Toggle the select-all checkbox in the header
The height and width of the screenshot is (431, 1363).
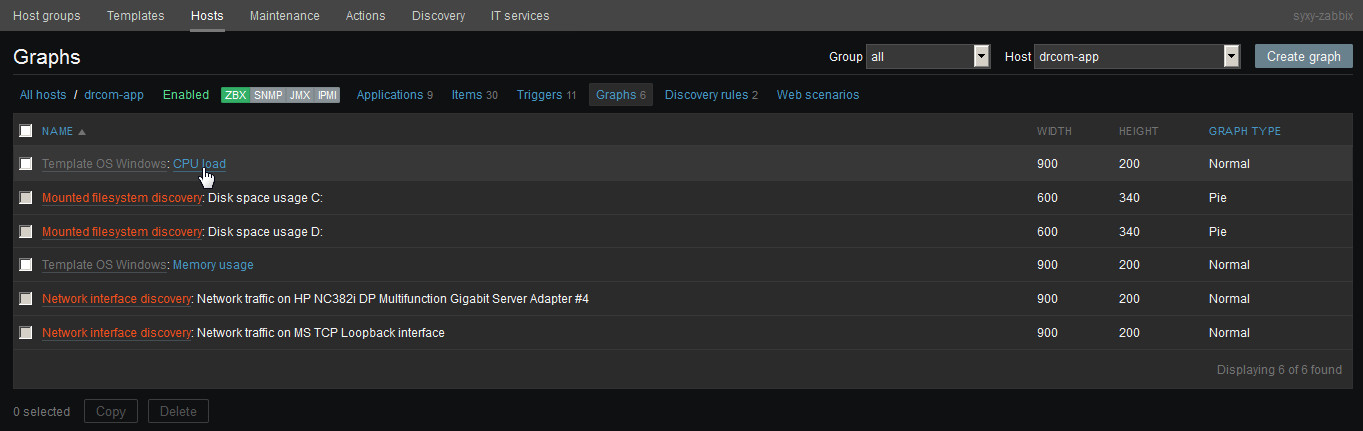coord(26,131)
